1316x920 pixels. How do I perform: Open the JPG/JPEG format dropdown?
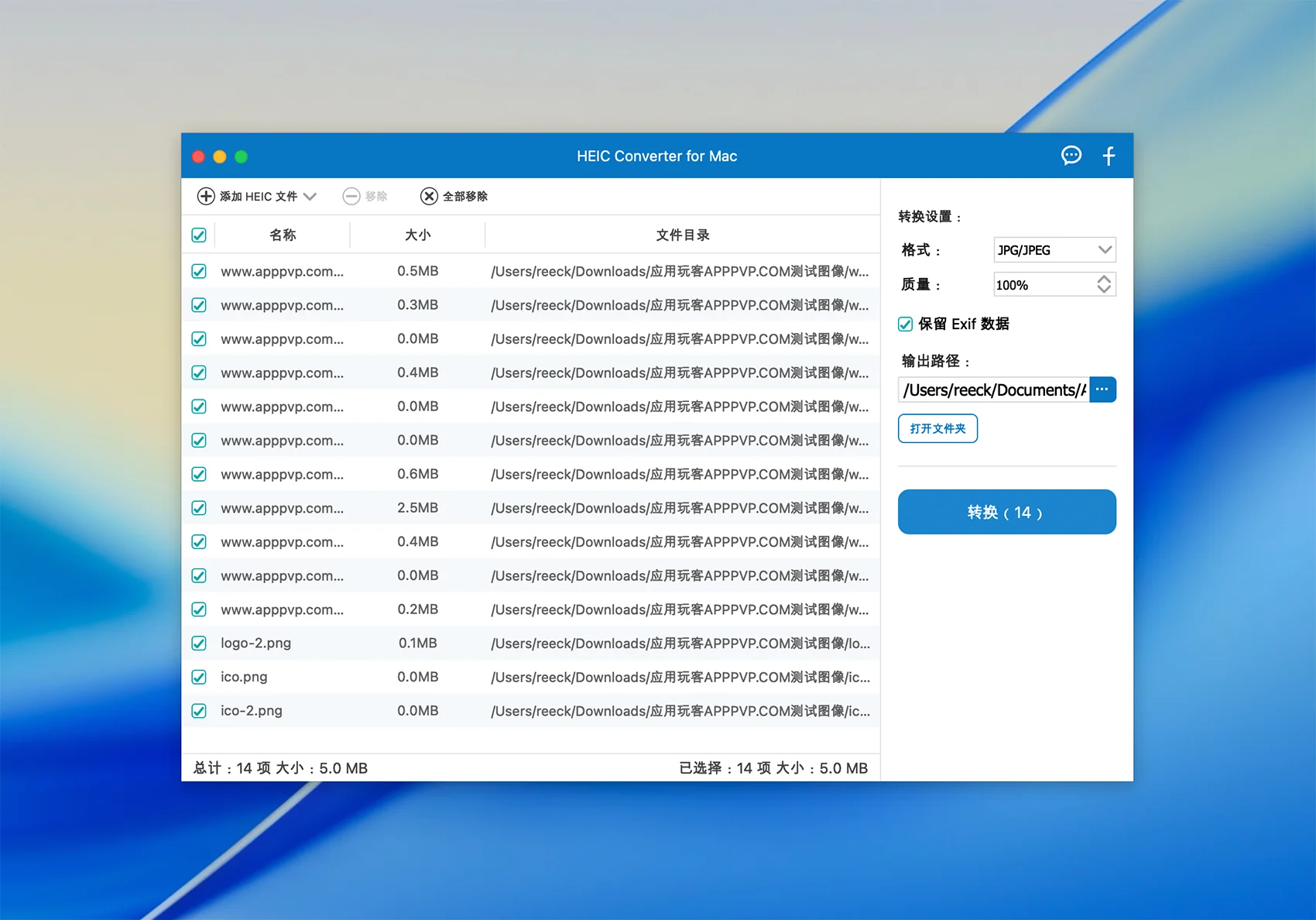click(1054, 250)
